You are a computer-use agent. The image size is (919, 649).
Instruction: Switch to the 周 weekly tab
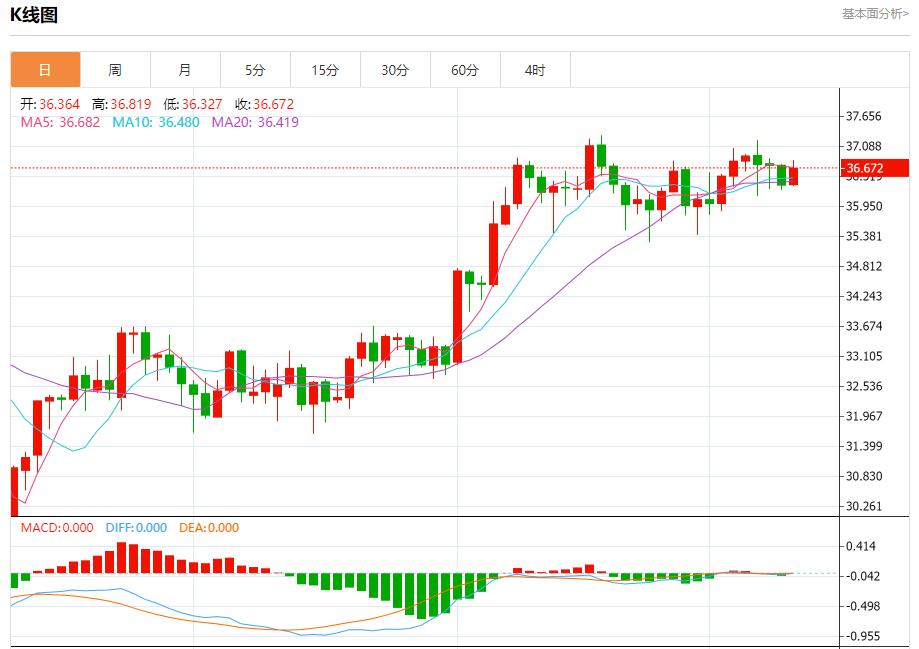pyautogui.click(x=115, y=70)
